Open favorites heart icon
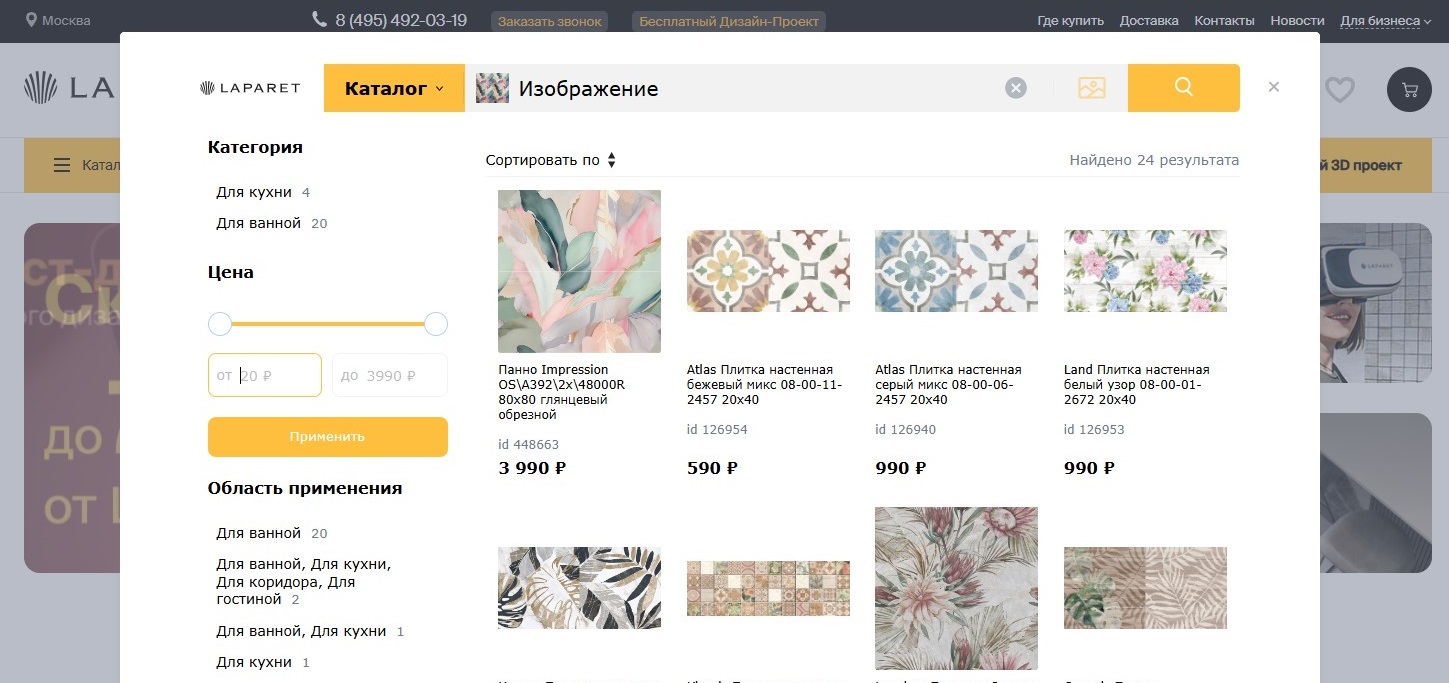Viewport: 1449px width, 683px height. pyautogui.click(x=1340, y=90)
